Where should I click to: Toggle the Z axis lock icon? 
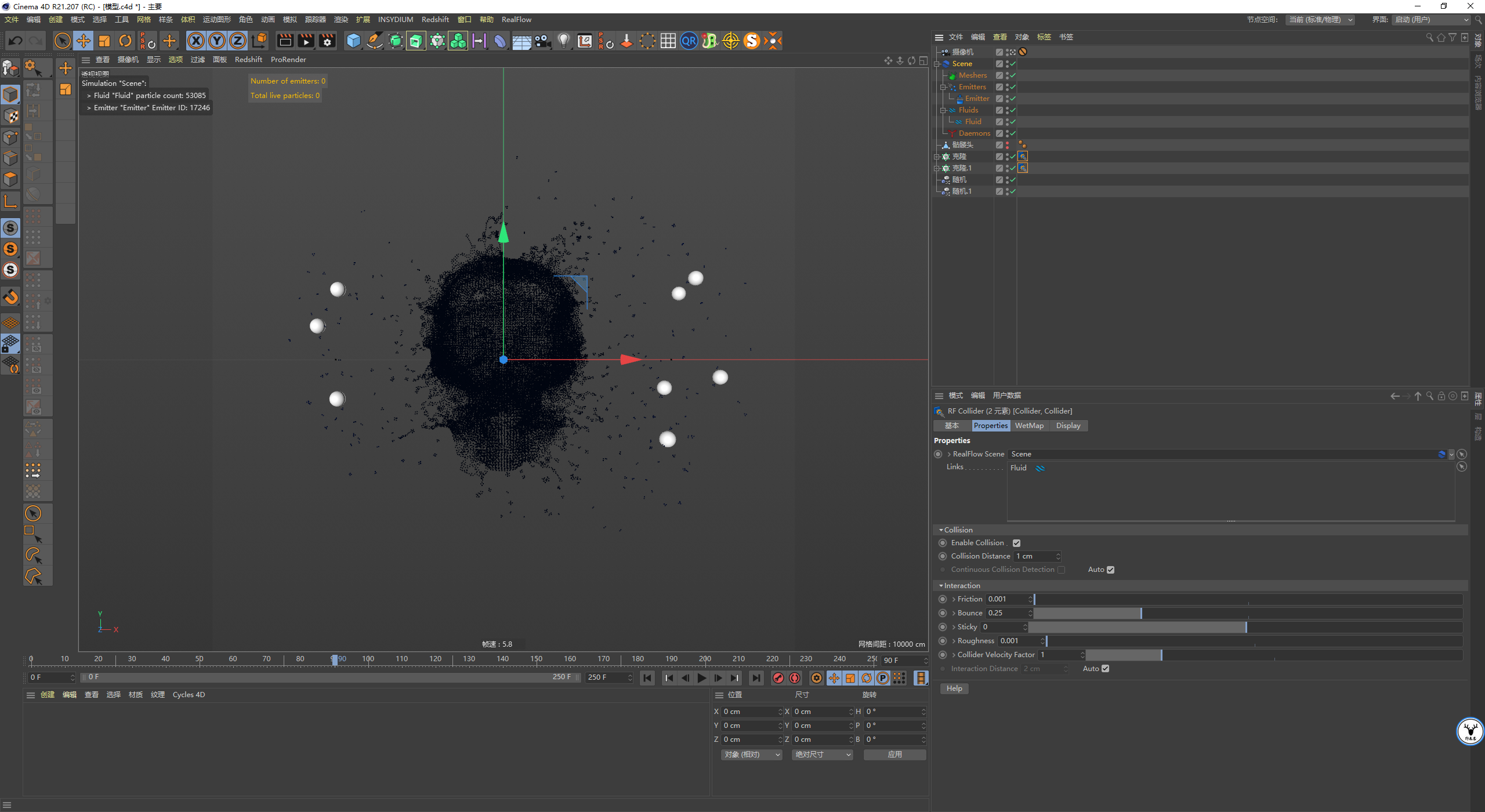[x=238, y=41]
